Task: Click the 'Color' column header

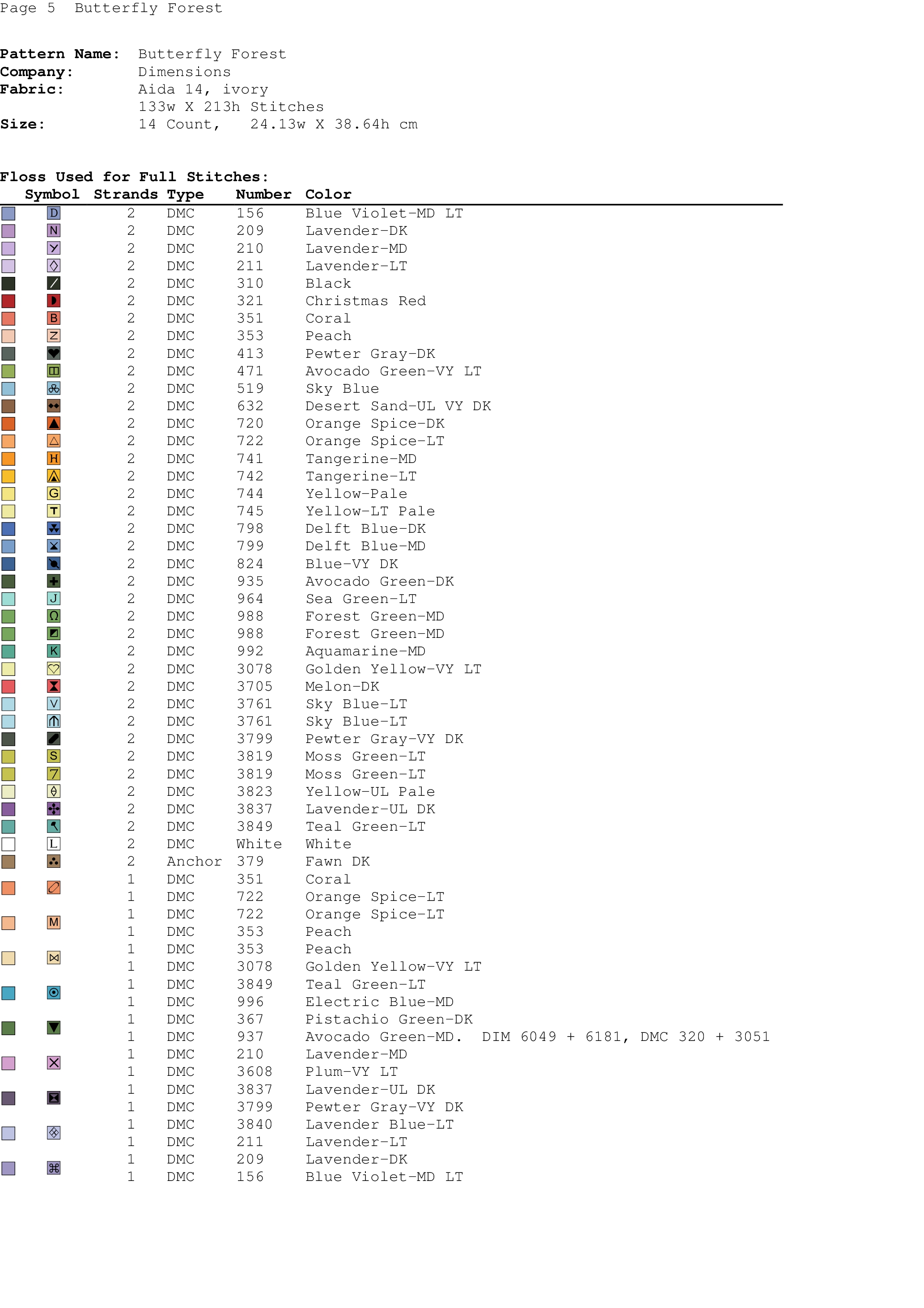Action: point(328,194)
